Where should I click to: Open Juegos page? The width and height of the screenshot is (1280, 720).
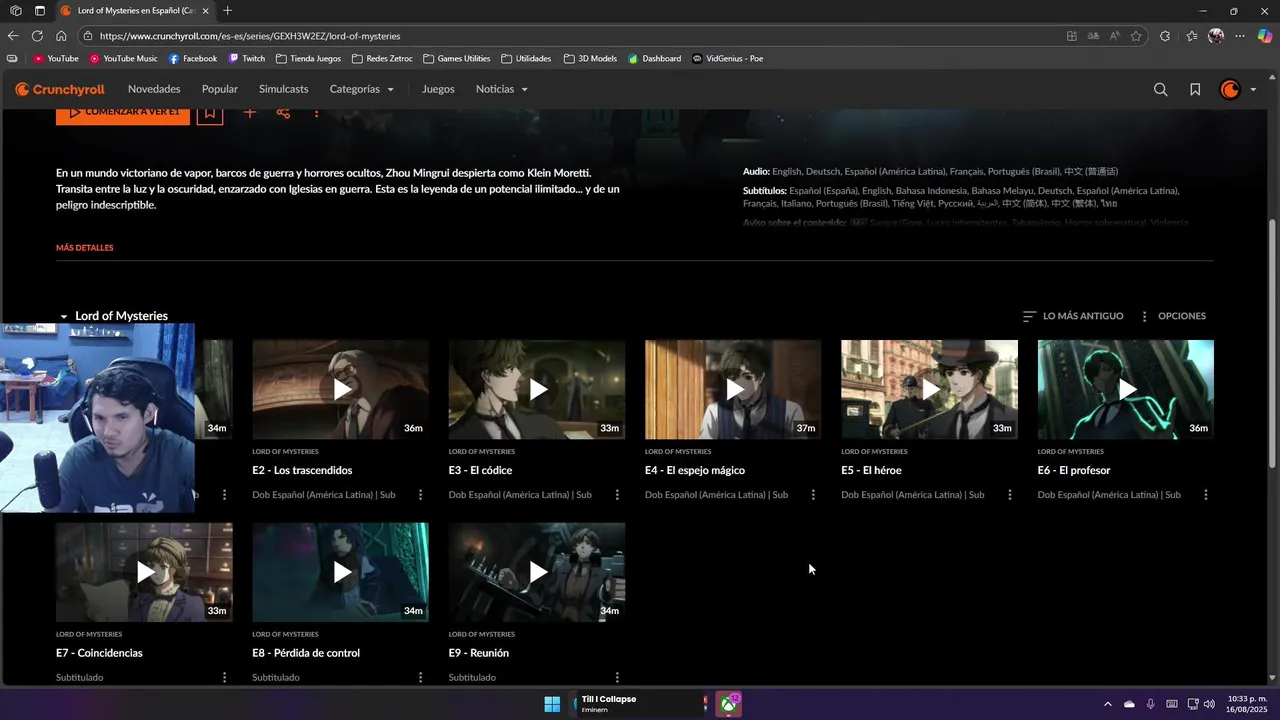pos(438,89)
